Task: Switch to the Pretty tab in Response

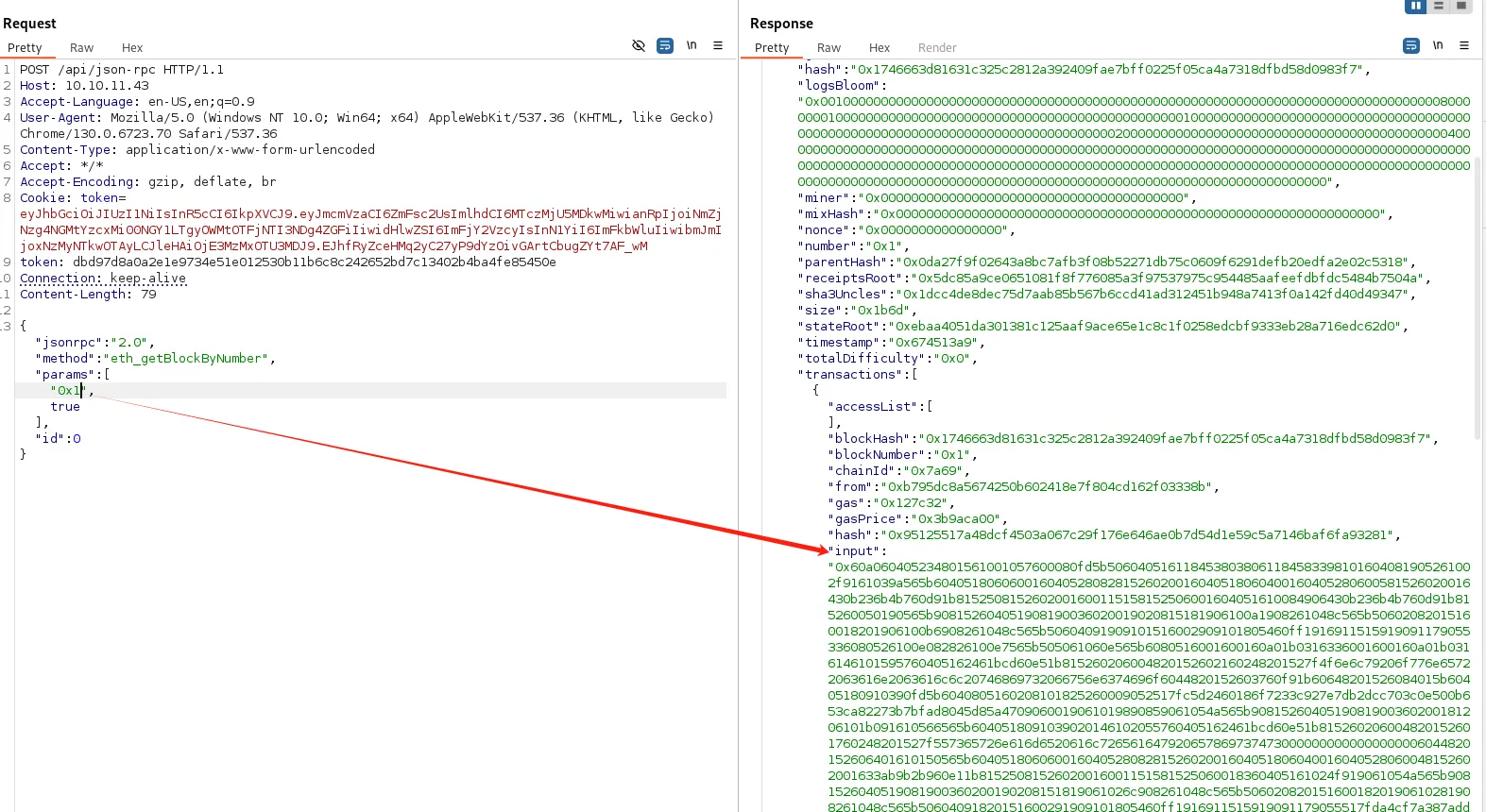Action: (772, 47)
